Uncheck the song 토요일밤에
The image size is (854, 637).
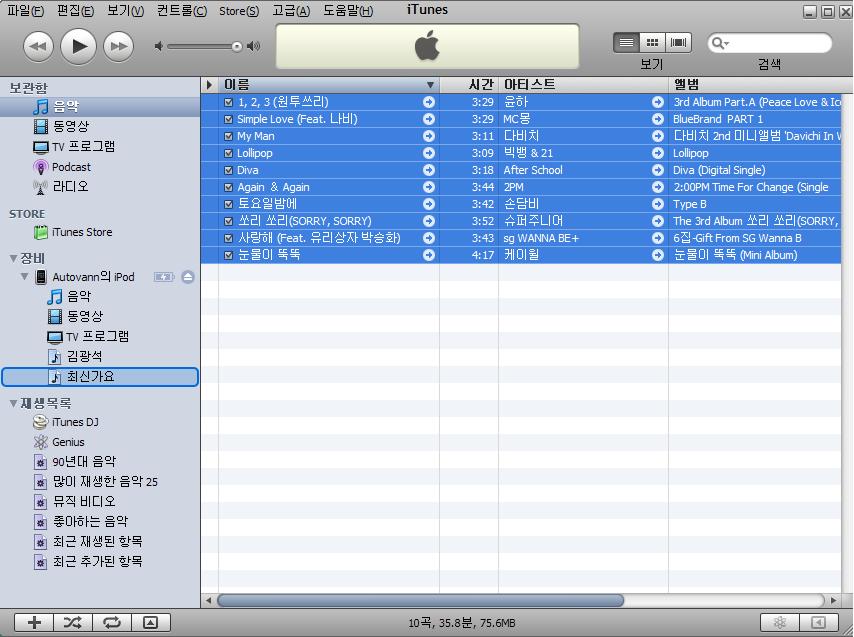(x=228, y=204)
